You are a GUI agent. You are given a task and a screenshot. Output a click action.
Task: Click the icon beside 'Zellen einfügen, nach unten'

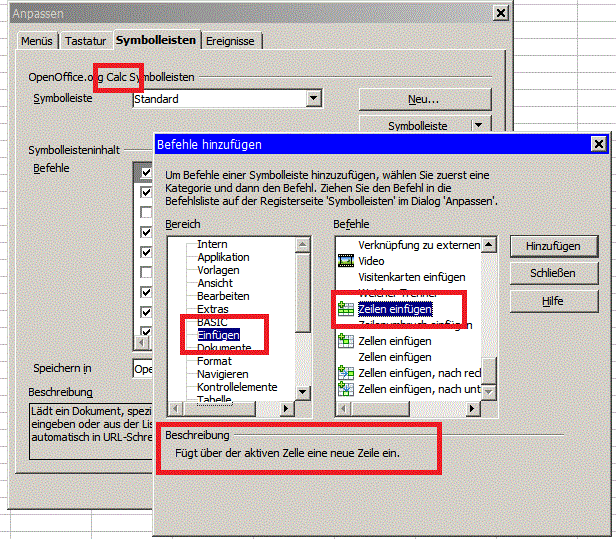point(347,389)
